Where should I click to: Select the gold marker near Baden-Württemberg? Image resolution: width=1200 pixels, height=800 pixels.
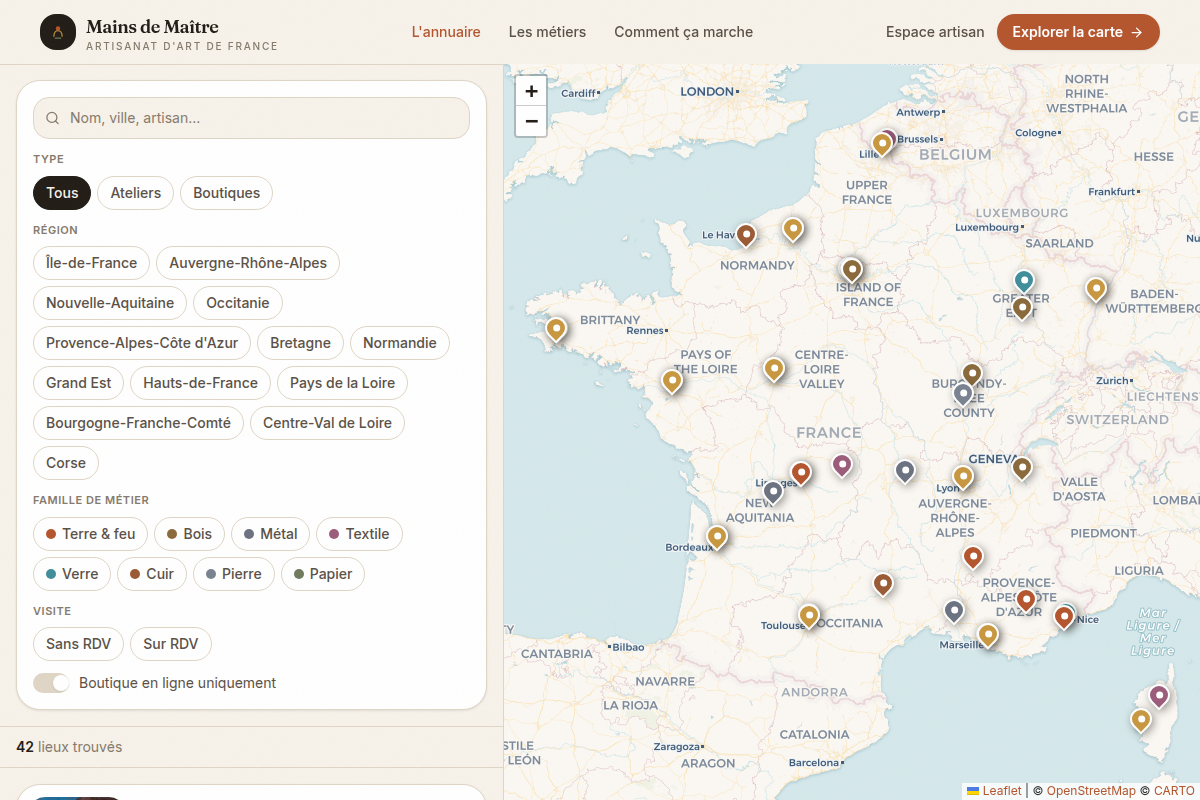coord(1096,290)
